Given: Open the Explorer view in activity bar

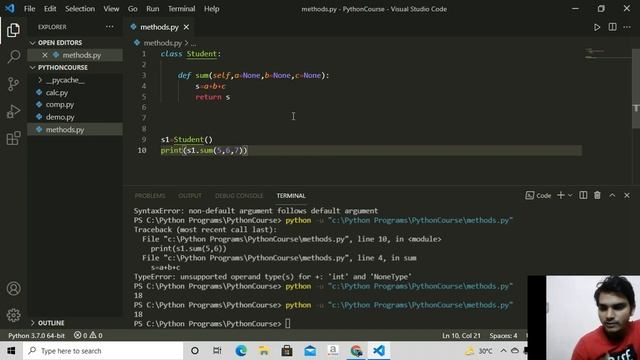Looking at the screenshot, I should click(x=13, y=30).
